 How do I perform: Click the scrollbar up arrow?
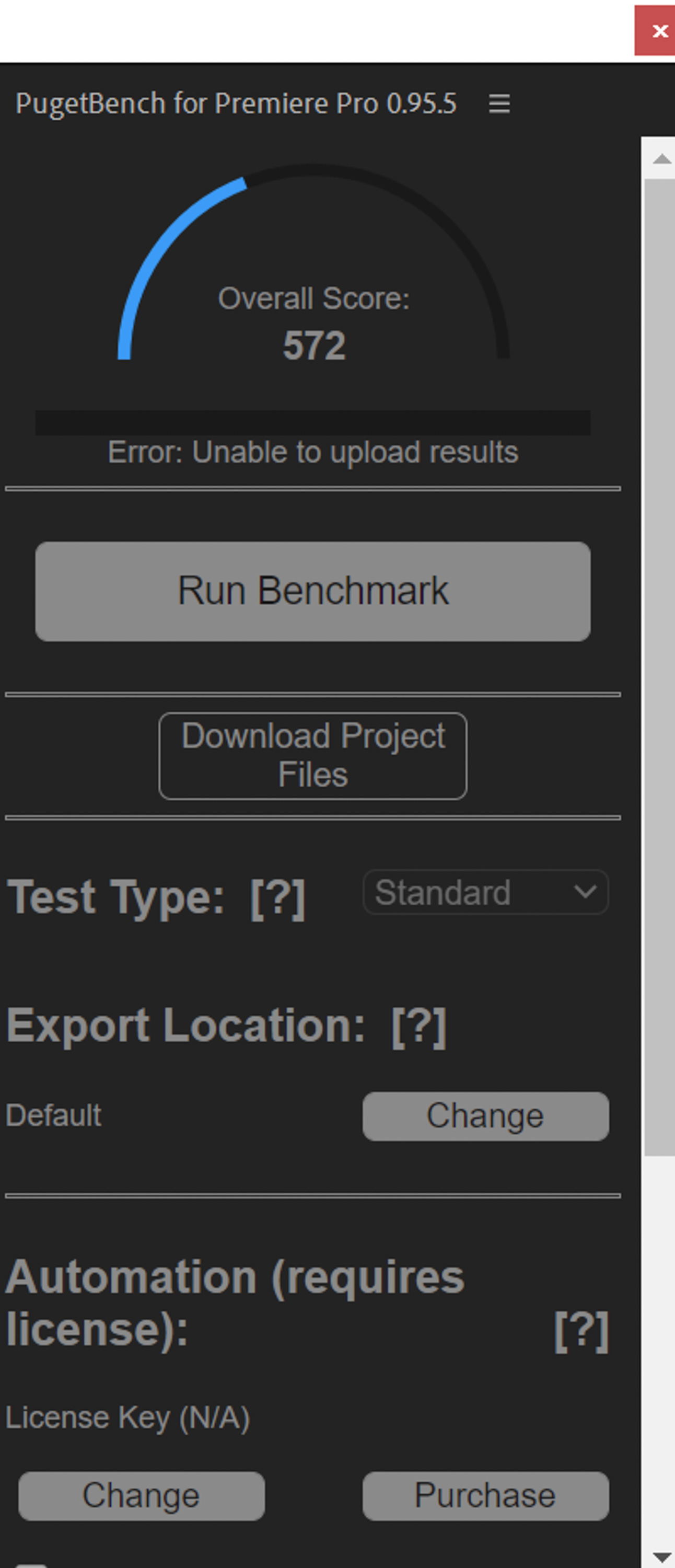pos(661,159)
